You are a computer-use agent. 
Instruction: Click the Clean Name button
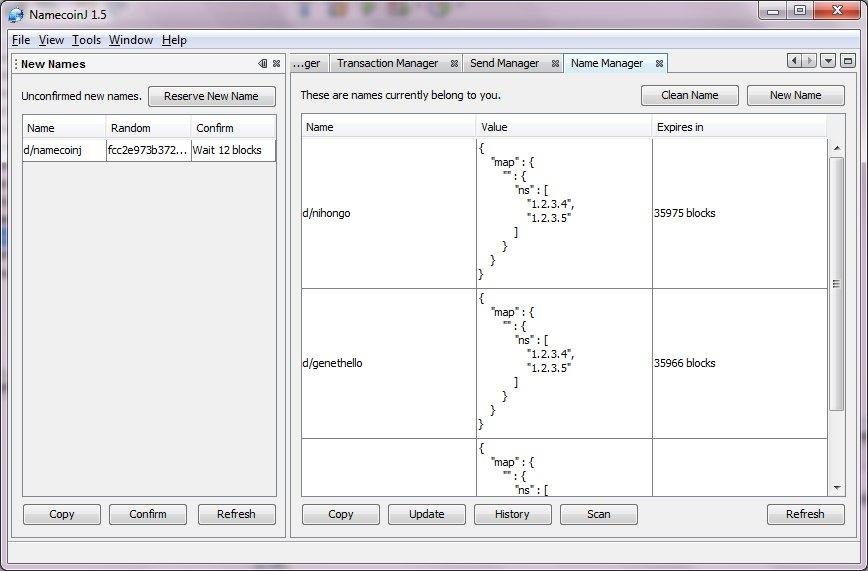pyautogui.click(x=689, y=95)
